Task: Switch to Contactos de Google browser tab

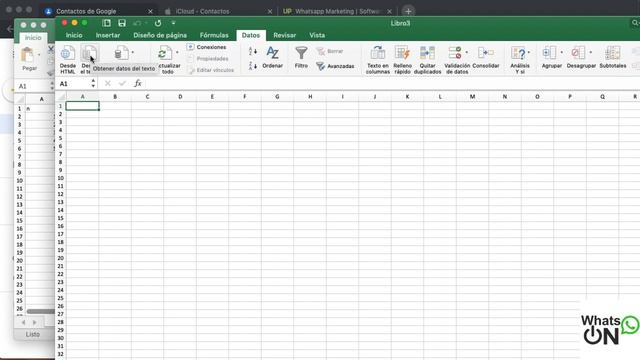Action: pyautogui.click(x=86, y=11)
